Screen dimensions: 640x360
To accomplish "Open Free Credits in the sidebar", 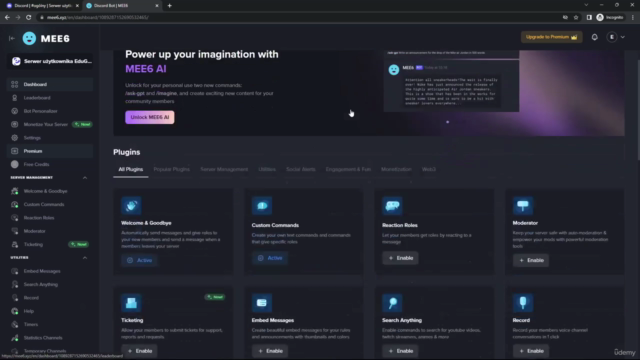I will point(50,164).
